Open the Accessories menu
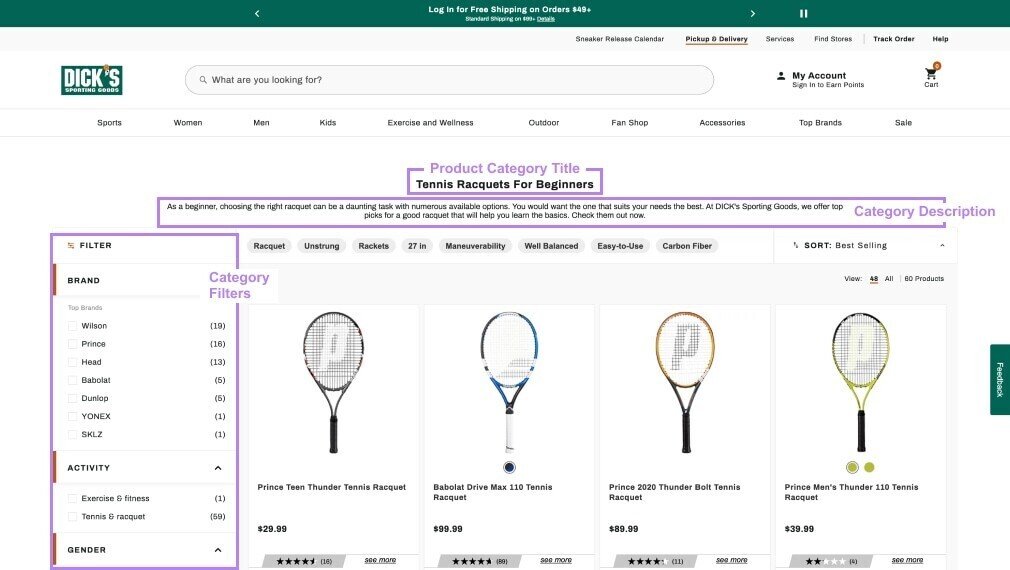1010x570 pixels. click(722, 122)
